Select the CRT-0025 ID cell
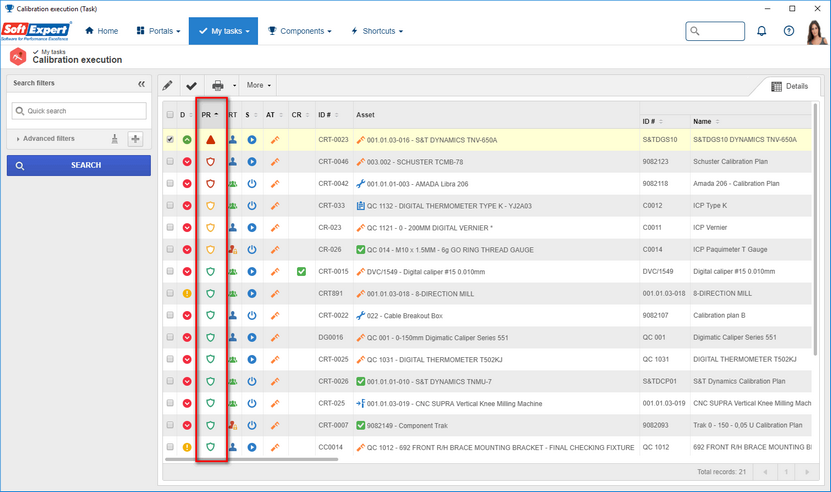The height and width of the screenshot is (492, 831). (333, 359)
